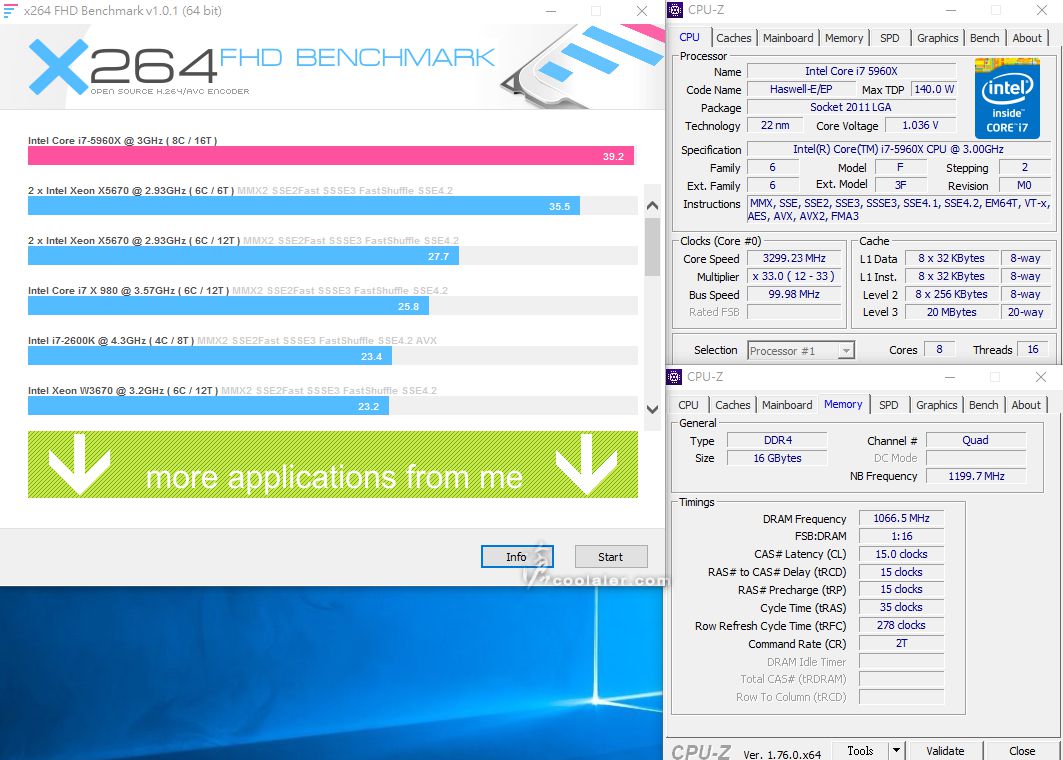Click the Core Speed value 3299.23 MHz

(x=794, y=258)
